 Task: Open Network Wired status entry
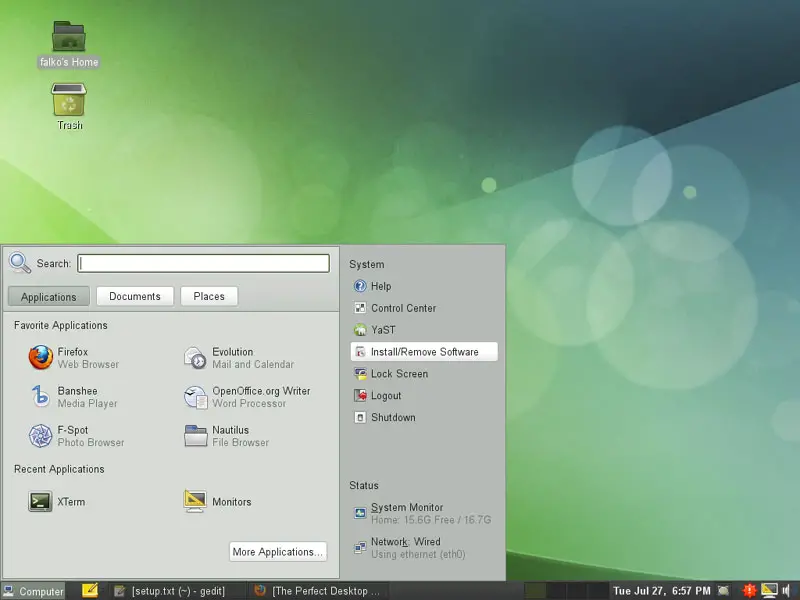(x=410, y=548)
